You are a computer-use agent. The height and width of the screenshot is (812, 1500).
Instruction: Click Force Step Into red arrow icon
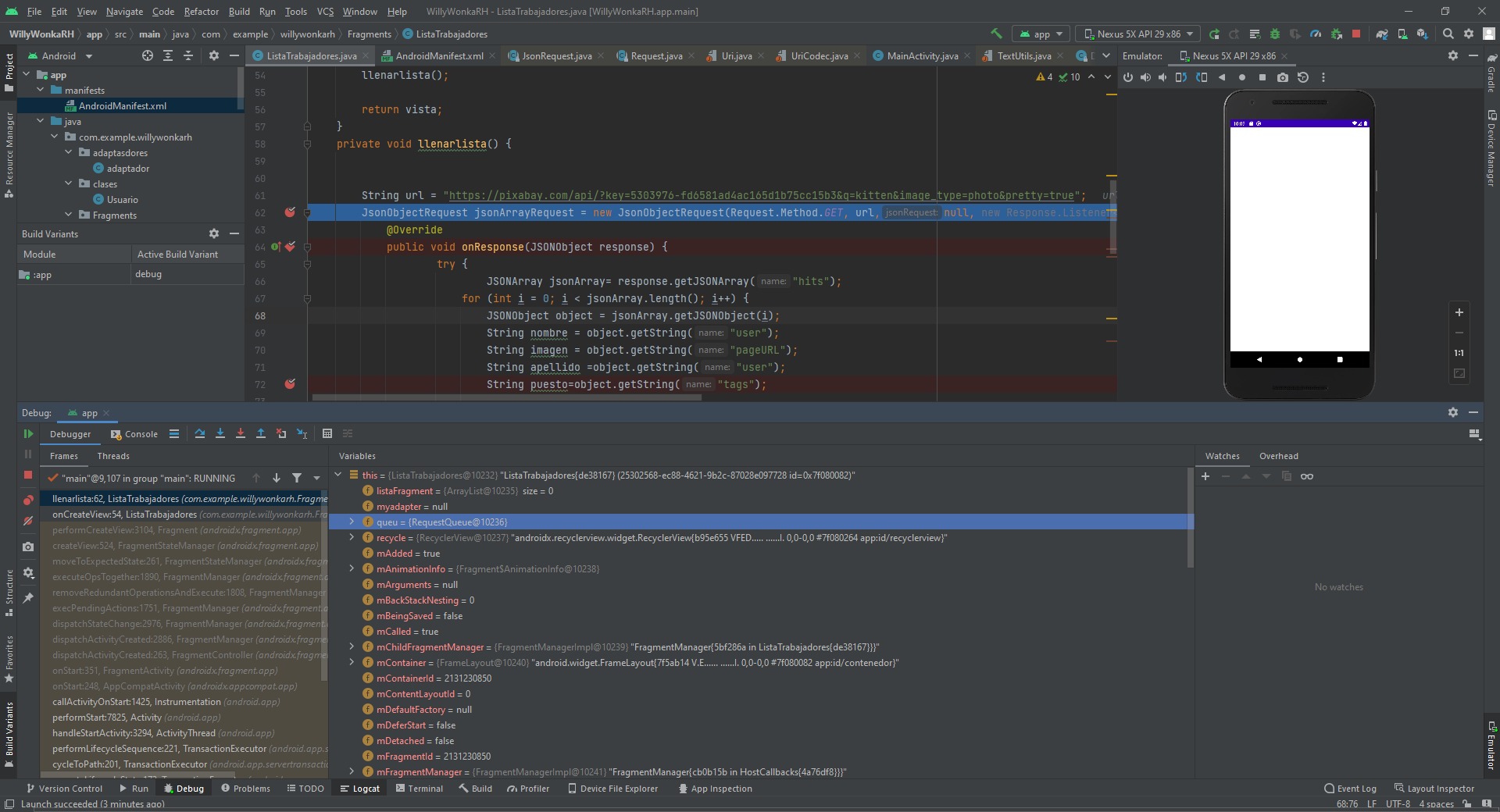(241, 433)
